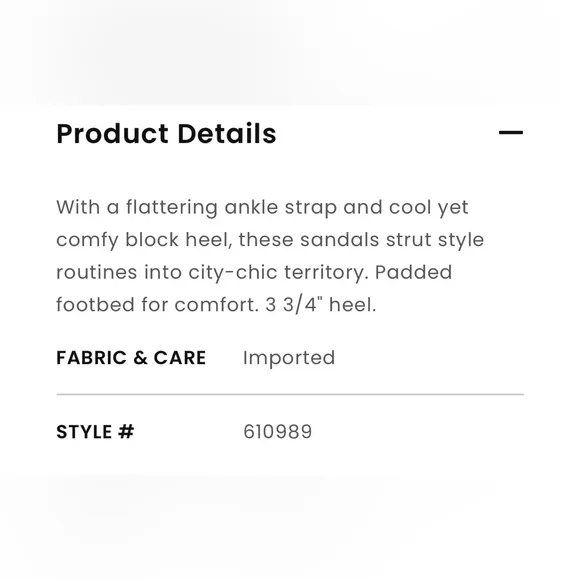Click the words "strut style" in description
Viewport: 580px width, 580px height.
[x=435, y=240]
